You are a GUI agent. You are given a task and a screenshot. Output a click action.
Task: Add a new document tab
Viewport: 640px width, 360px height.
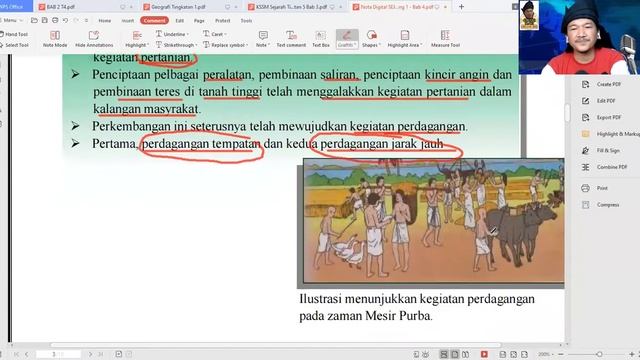tap(461, 7)
